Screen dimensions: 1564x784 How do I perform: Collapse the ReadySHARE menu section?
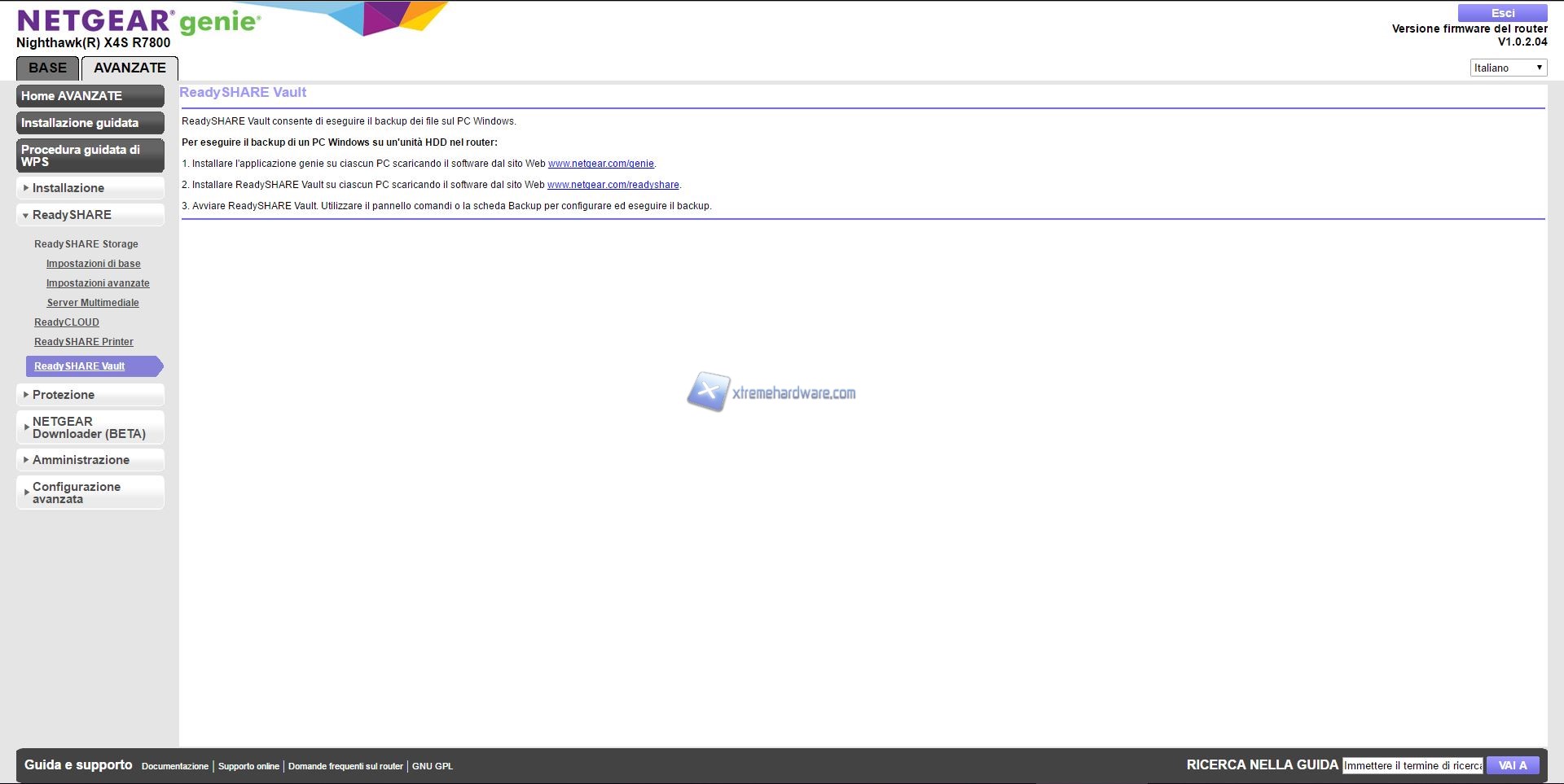90,215
